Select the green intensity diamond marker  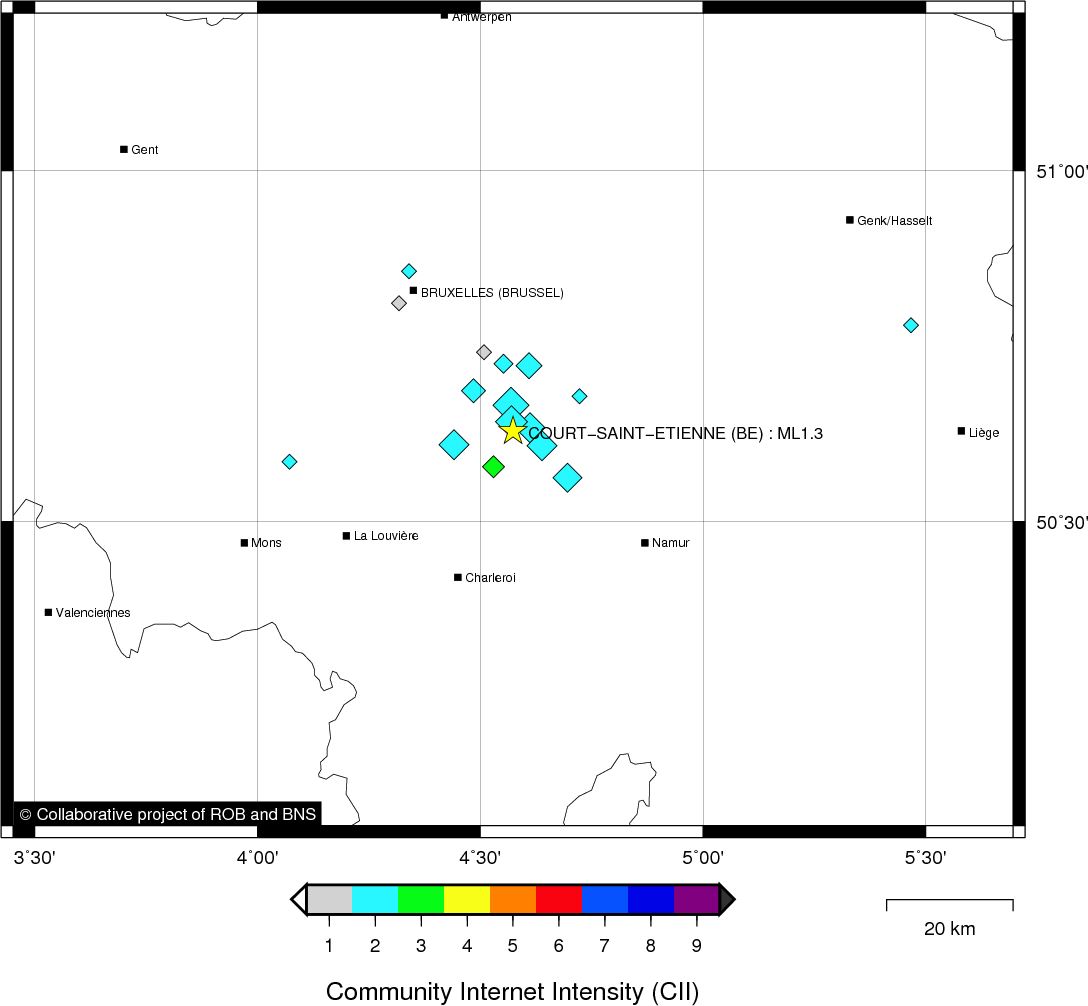click(x=493, y=466)
